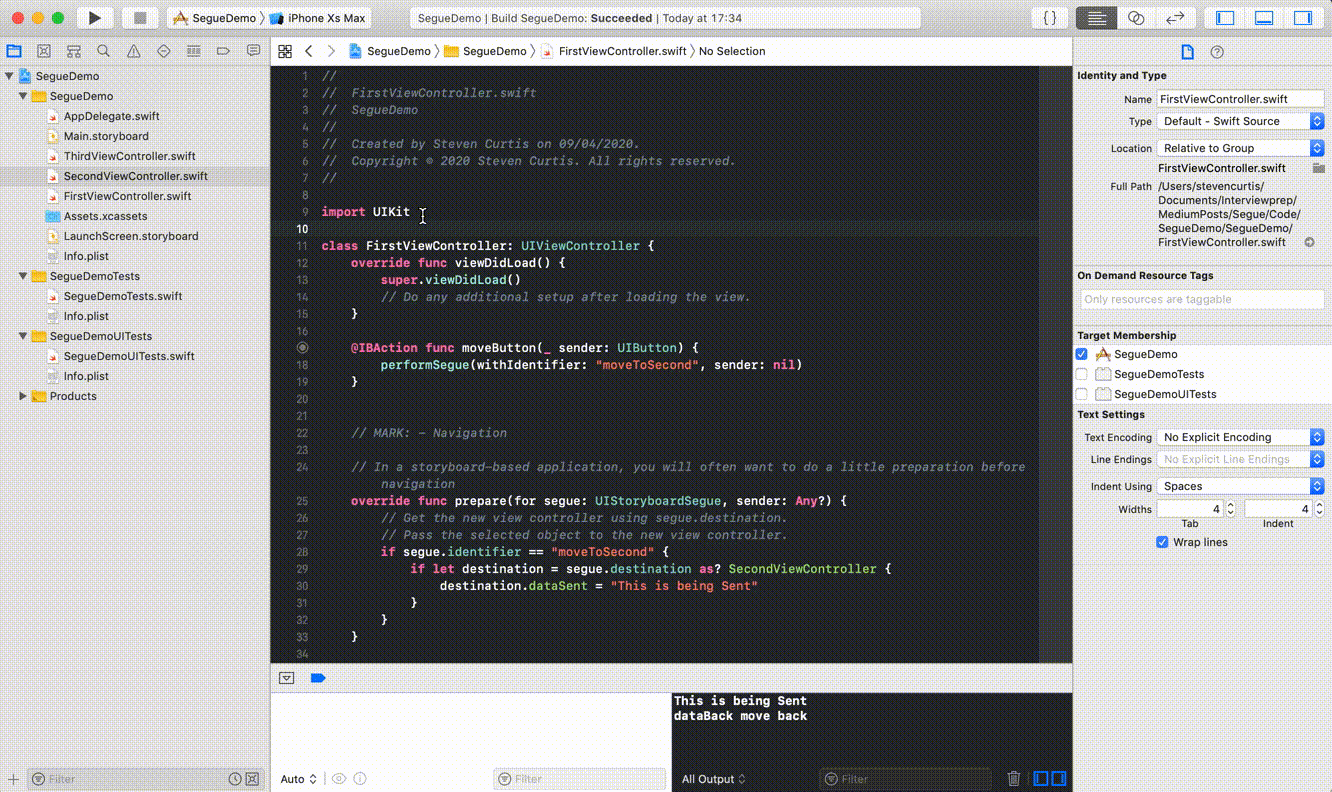
Task: Toggle breakpoints activation in debug bar
Action: tap(318, 678)
